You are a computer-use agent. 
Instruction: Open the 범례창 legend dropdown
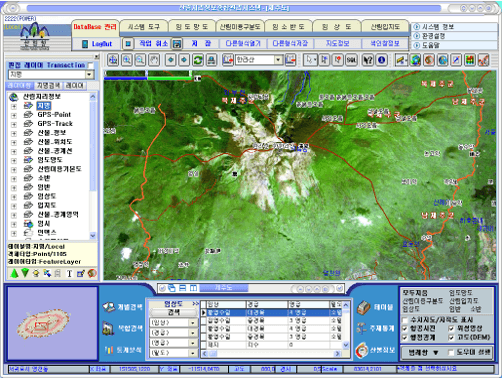pyautogui.click(x=424, y=352)
